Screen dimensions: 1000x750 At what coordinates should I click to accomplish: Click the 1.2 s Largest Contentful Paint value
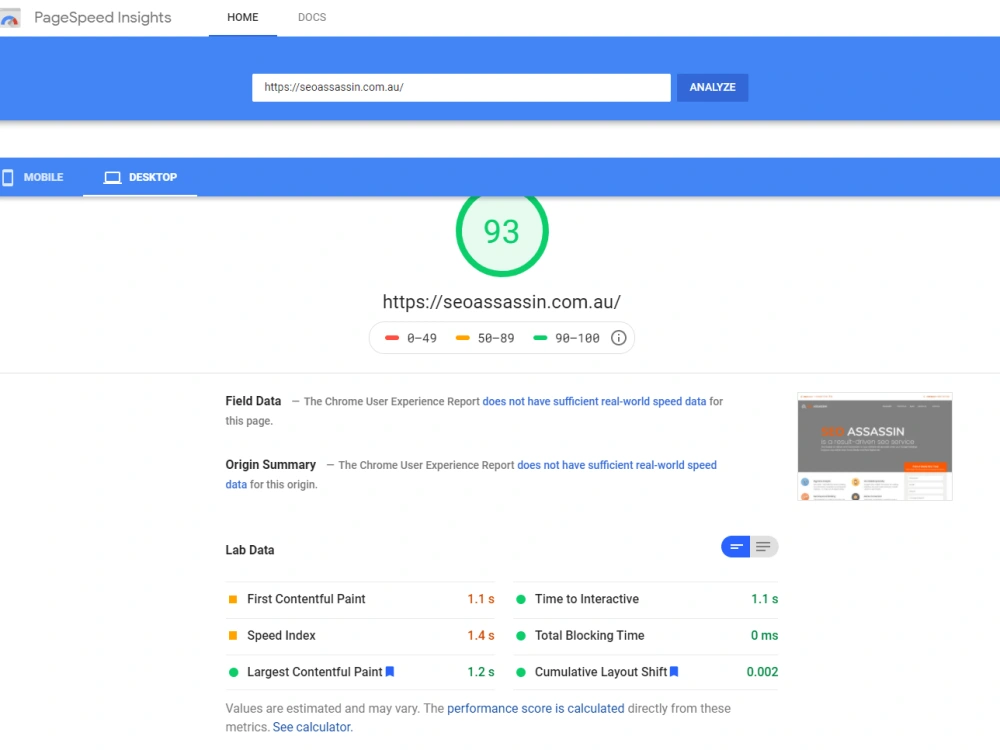pyautogui.click(x=481, y=672)
